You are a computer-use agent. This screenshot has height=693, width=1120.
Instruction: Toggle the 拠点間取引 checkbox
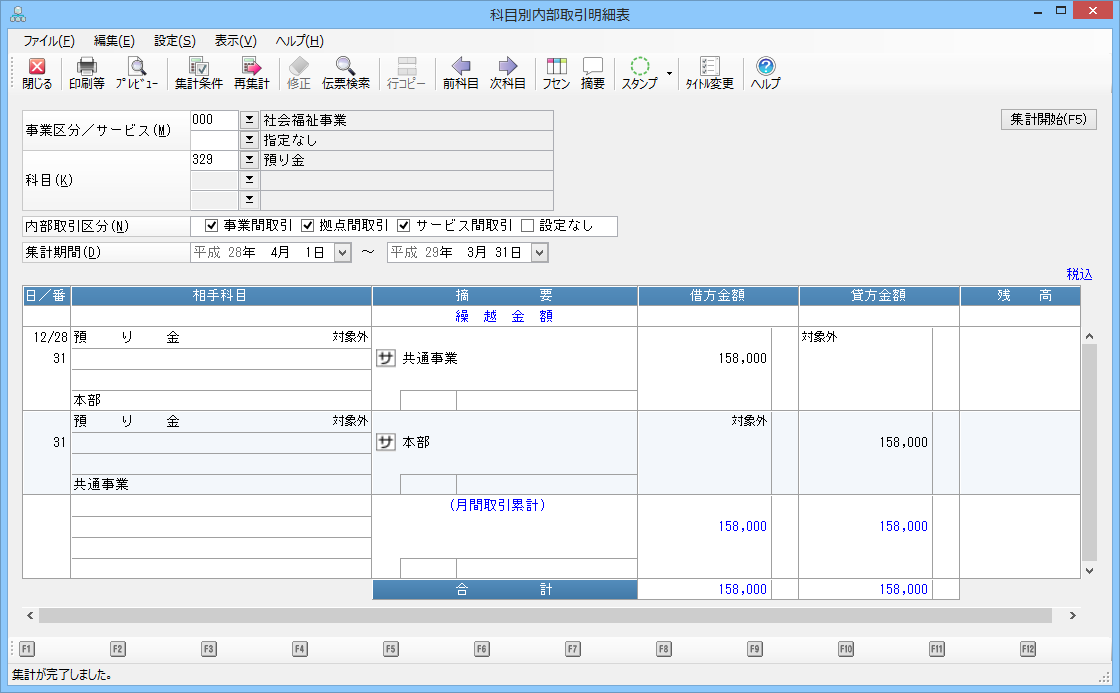(308, 225)
